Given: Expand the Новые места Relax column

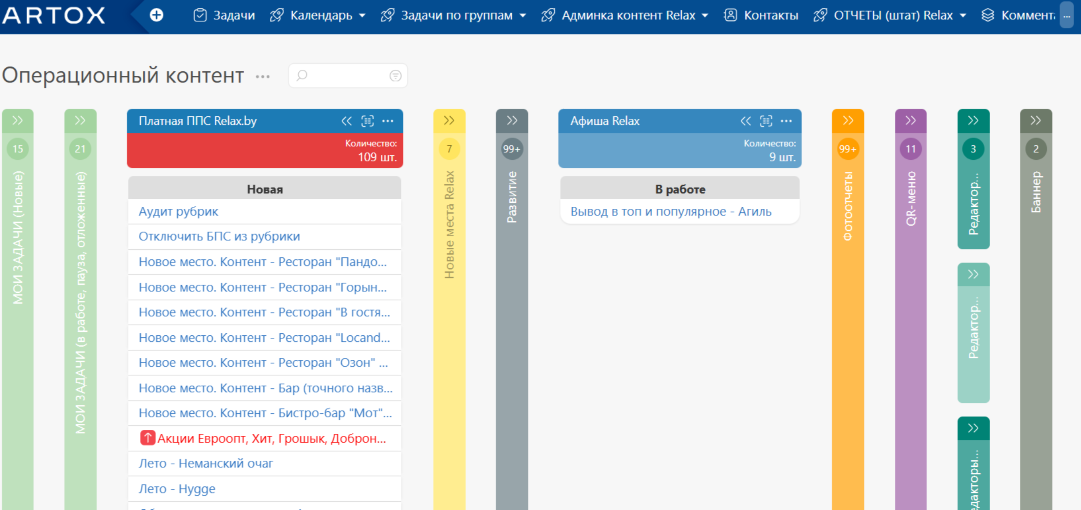Looking at the screenshot, I should [449, 121].
